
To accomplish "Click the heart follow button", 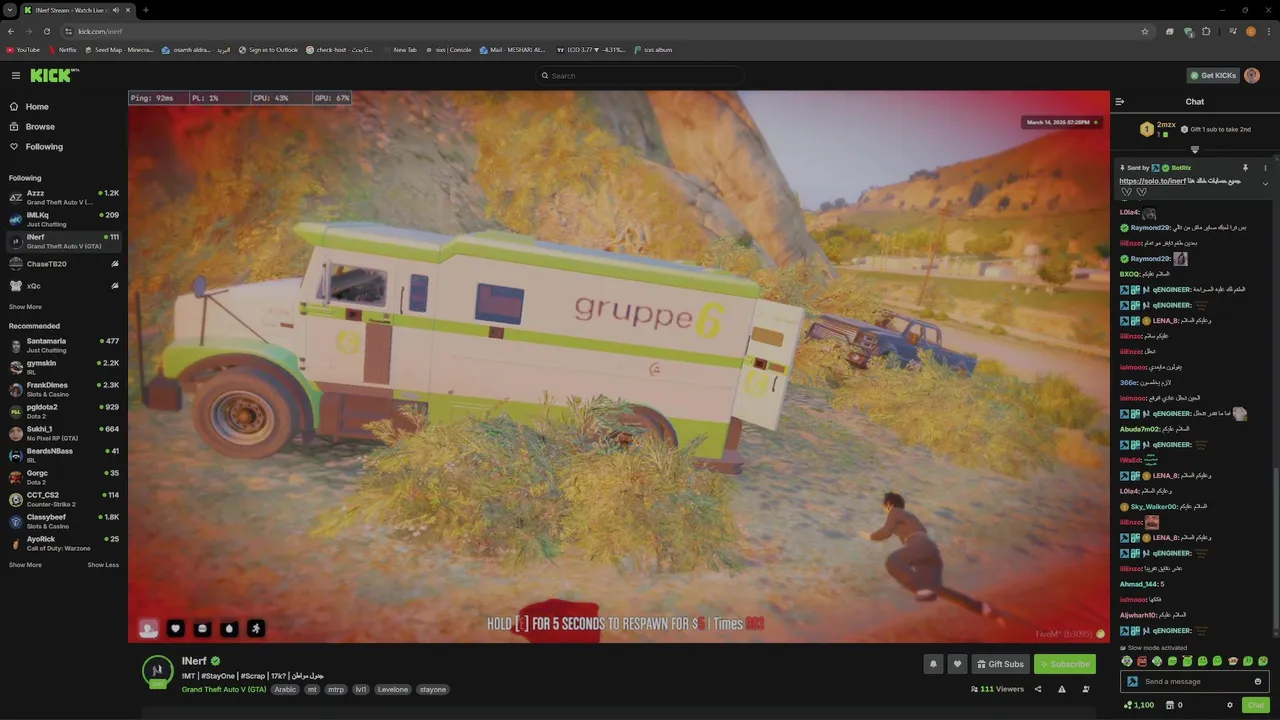I will (957, 664).
